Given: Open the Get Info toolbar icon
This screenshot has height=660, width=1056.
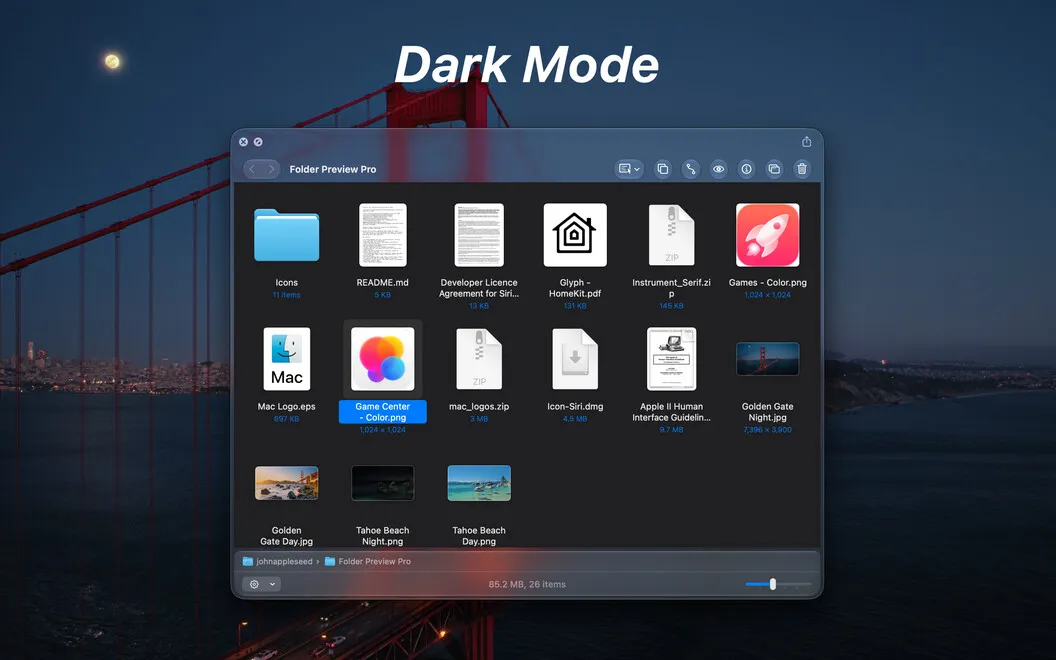Looking at the screenshot, I should pos(746,169).
